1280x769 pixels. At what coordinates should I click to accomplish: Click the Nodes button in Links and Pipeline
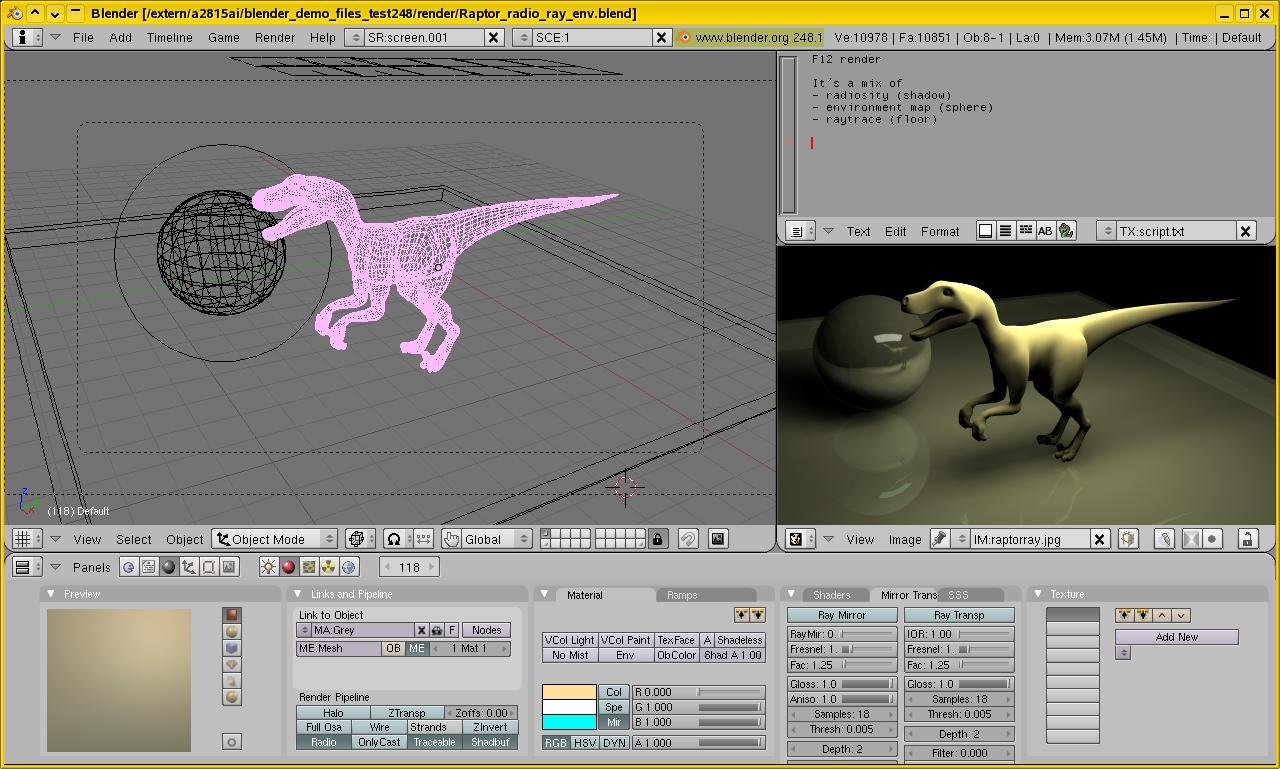click(487, 629)
